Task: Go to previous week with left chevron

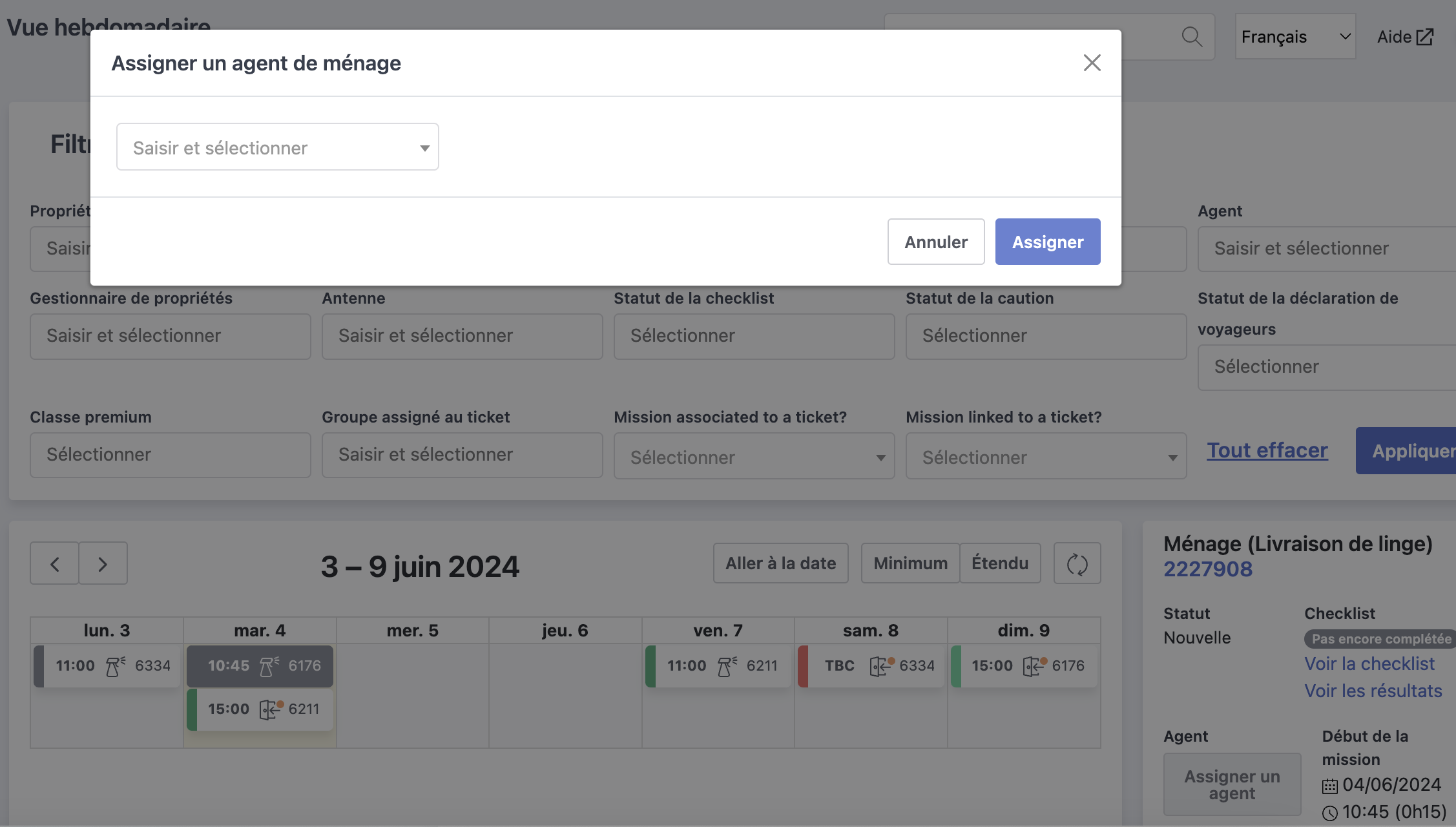Action: 55,563
